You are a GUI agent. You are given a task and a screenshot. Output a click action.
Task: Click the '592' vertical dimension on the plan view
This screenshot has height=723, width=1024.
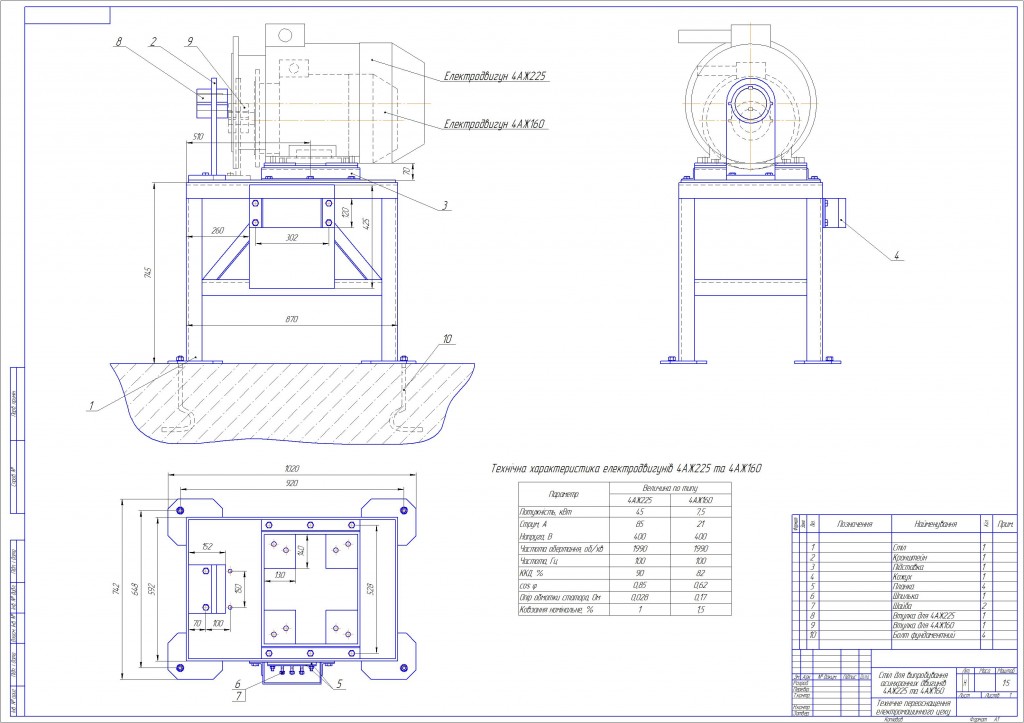tap(150, 590)
